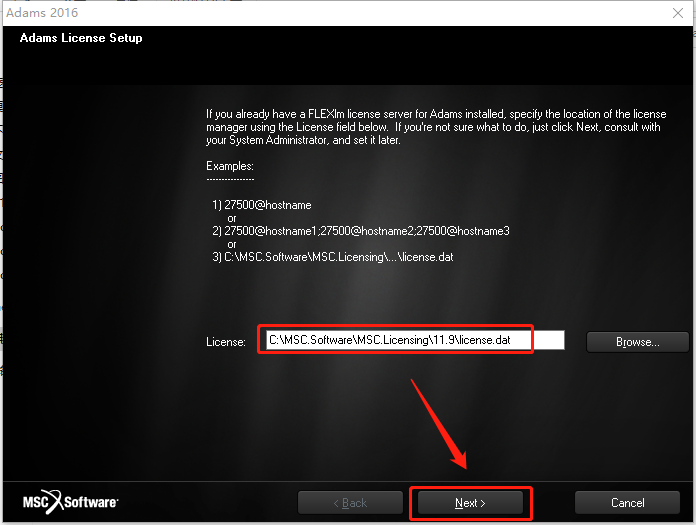Image resolution: width=696 pixels, height=525 pixels.
Task: Cancel the Adams license setup
Action: point(627,503)
